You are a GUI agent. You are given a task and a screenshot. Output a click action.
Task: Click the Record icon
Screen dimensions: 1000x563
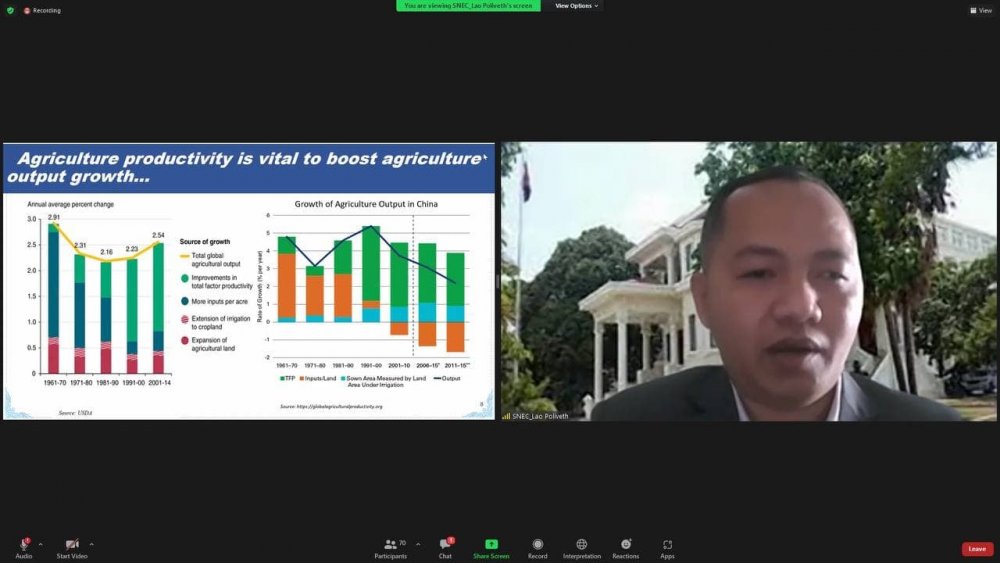click(538, 545)
